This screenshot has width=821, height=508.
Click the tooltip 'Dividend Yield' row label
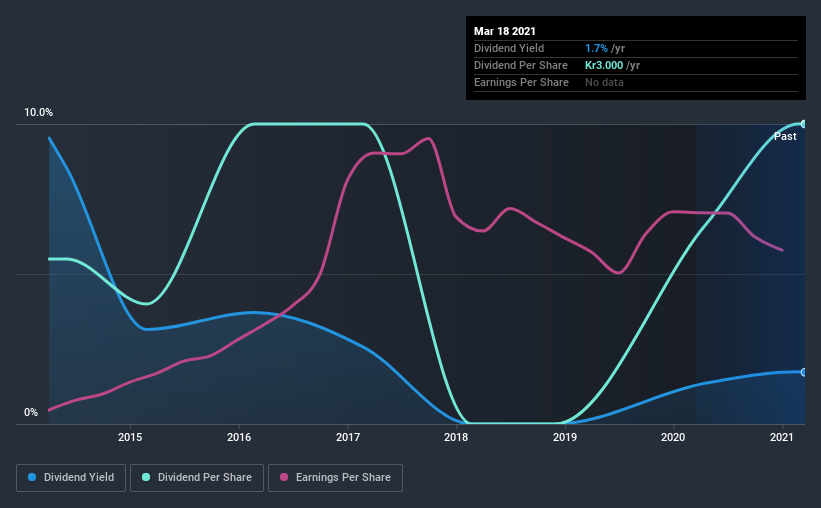[x=509, y=48]
